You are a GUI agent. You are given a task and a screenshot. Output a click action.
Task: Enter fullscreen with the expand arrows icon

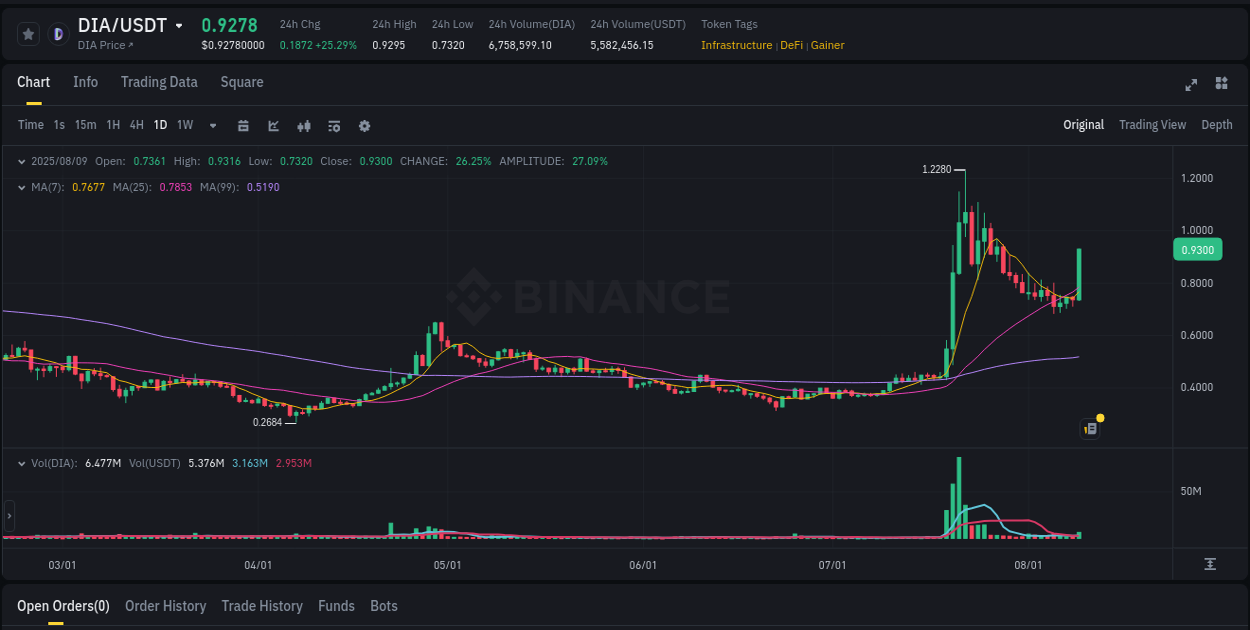[x=1191, y=86]
